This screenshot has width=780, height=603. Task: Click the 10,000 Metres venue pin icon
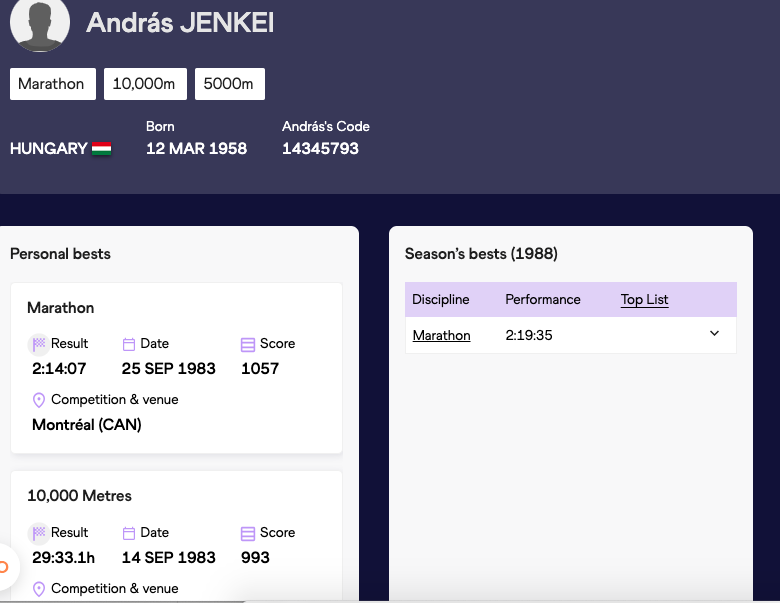[39, 589]
